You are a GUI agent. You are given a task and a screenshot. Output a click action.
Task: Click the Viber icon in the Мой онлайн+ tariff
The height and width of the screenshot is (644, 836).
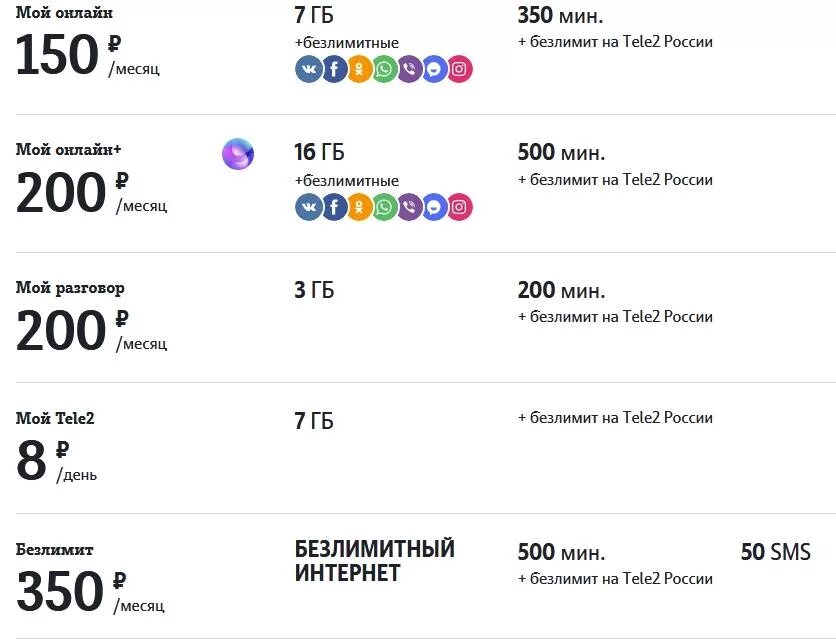409,207
